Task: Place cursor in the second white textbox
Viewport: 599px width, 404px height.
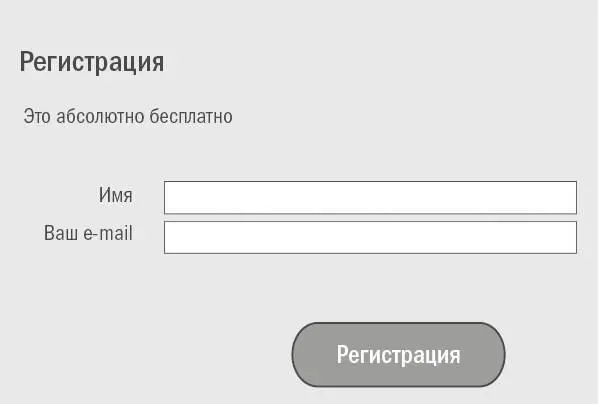Action: [370, 237]
